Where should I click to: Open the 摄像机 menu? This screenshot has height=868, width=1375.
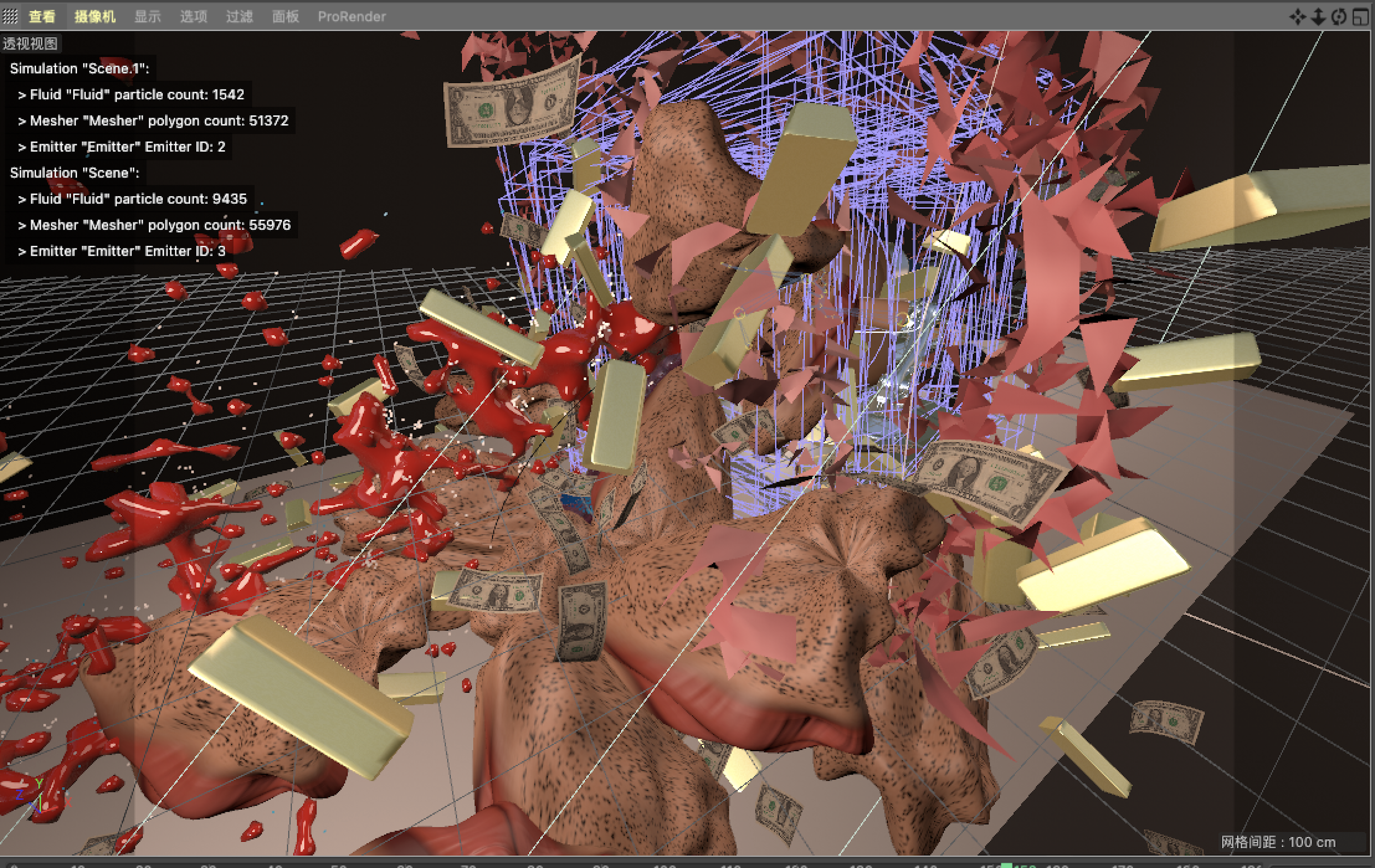(x=95, y=16)
